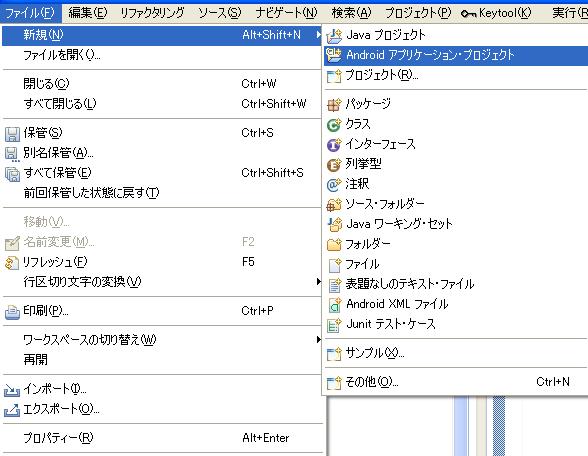The width and height of the screenshot is (588, 456).
Task: Click the Android XML ファイル icon
Action: 334,305
